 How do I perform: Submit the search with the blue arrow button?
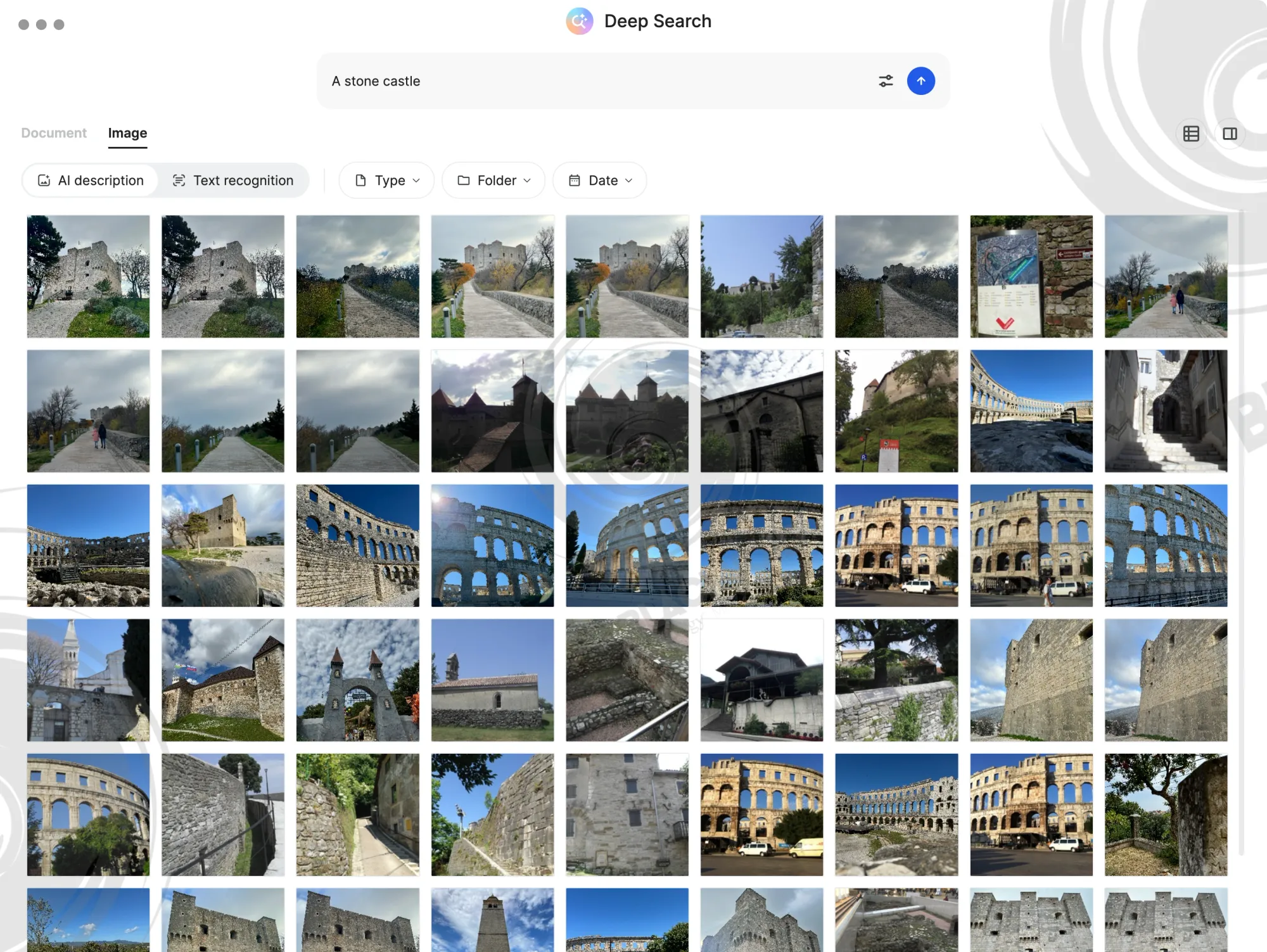pyautogui.click(x=921, y=81)
